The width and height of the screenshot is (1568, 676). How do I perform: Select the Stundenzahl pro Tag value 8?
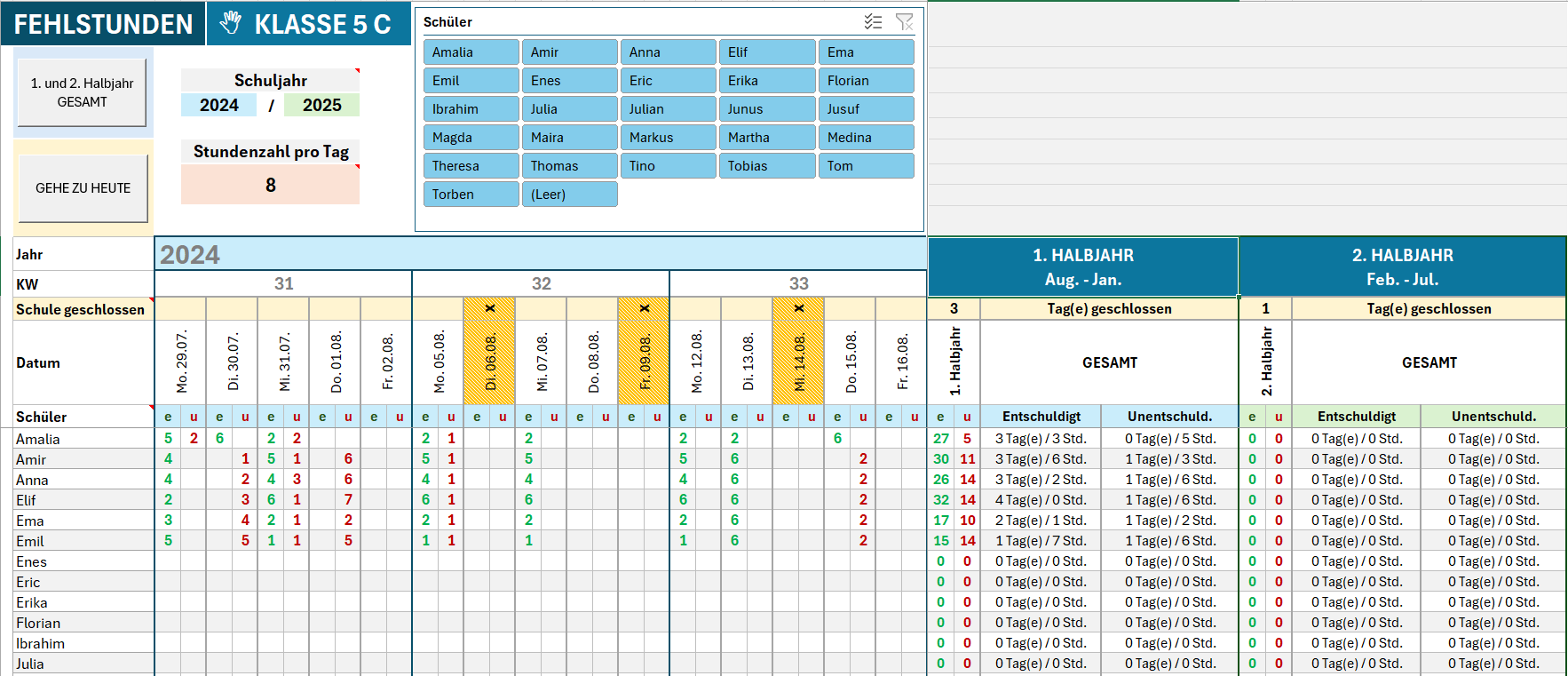(270, 186)
